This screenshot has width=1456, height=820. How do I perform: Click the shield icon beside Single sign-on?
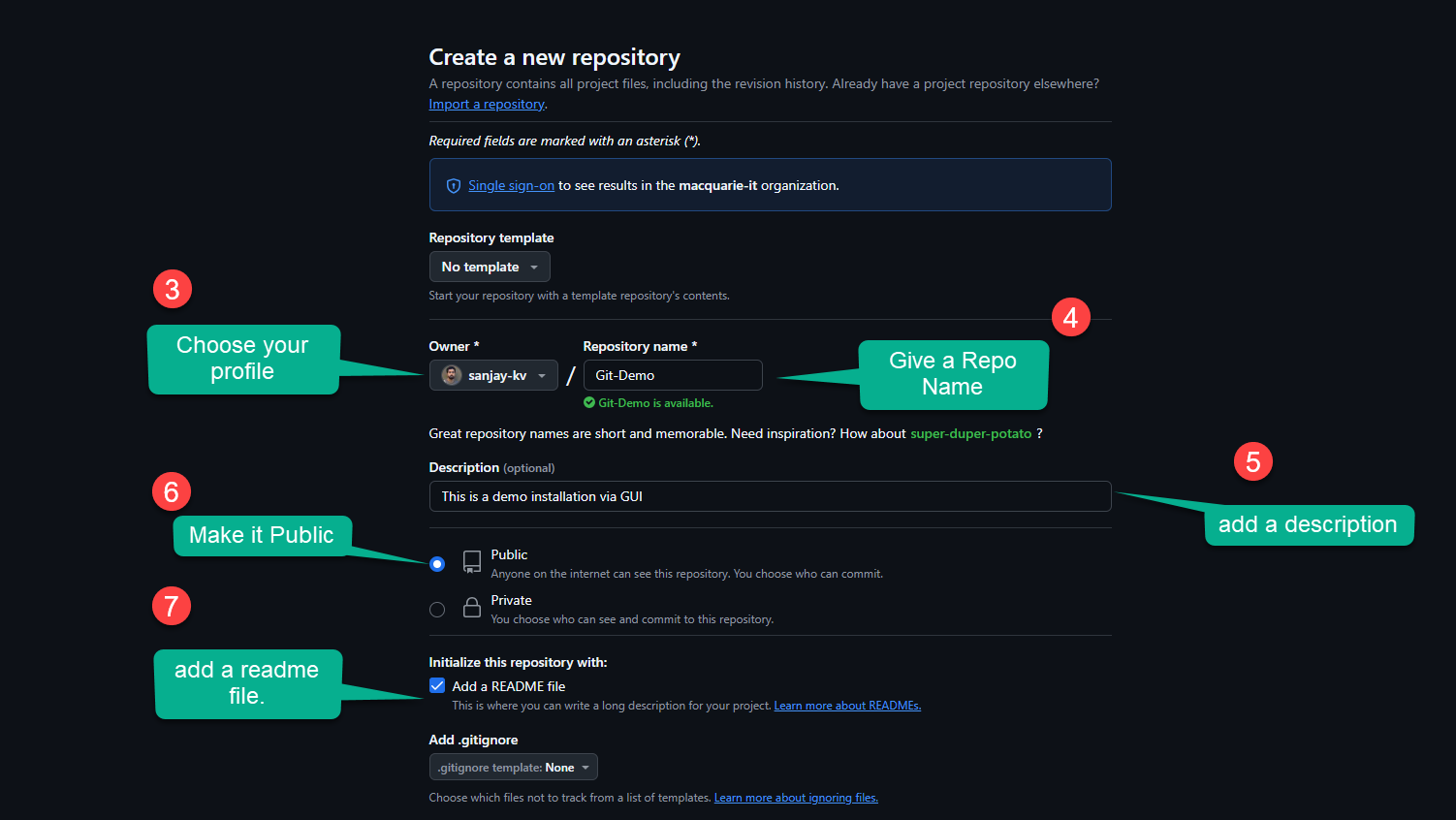[454, 185]
